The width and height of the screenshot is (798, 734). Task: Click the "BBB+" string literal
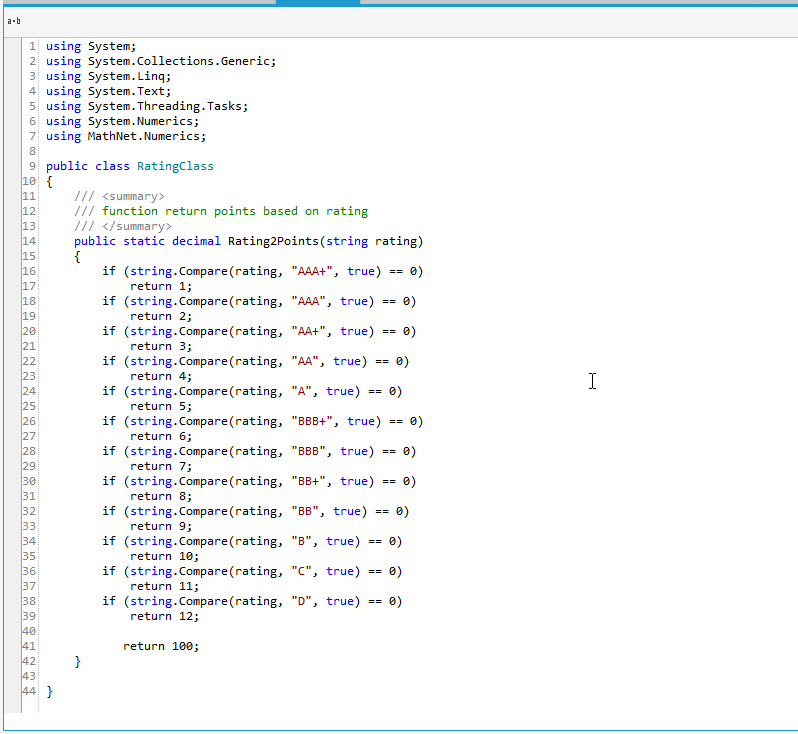[311, 421]
